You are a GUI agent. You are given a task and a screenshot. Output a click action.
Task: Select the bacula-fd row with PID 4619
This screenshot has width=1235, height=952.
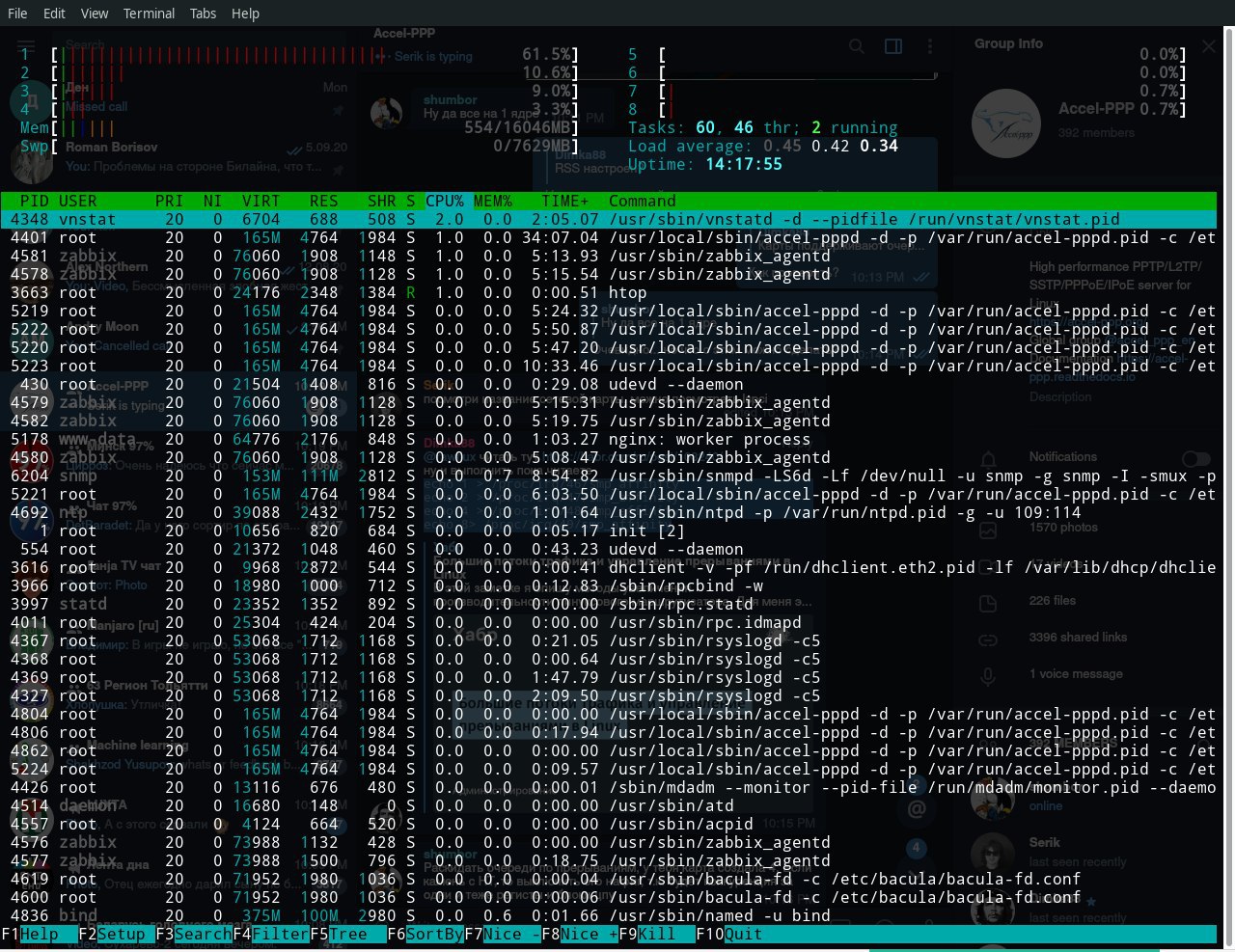click(608, 879)
